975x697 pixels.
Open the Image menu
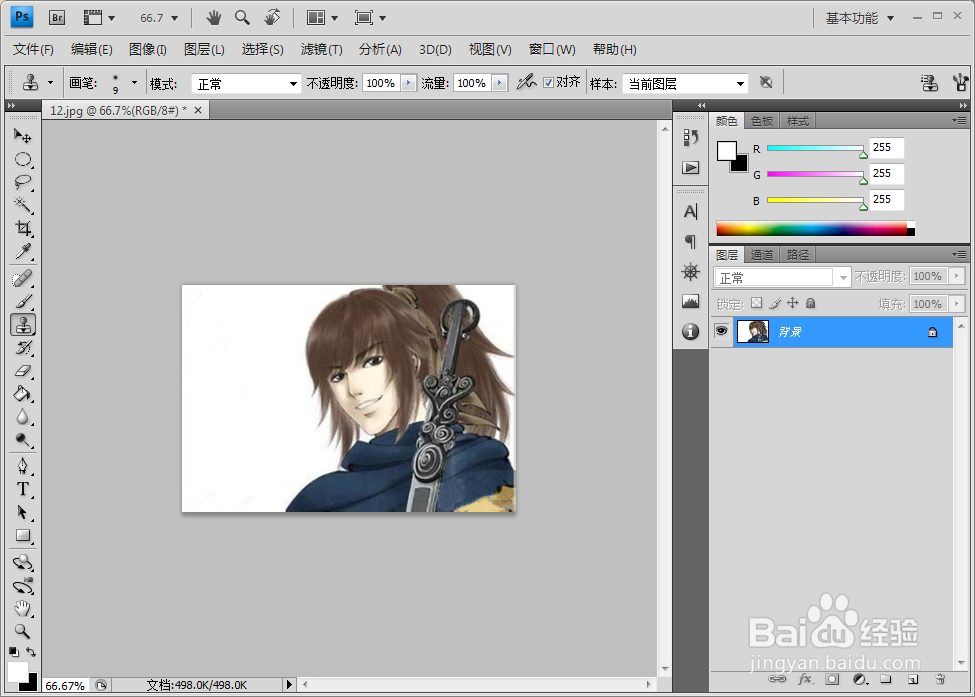pos(147,49)
